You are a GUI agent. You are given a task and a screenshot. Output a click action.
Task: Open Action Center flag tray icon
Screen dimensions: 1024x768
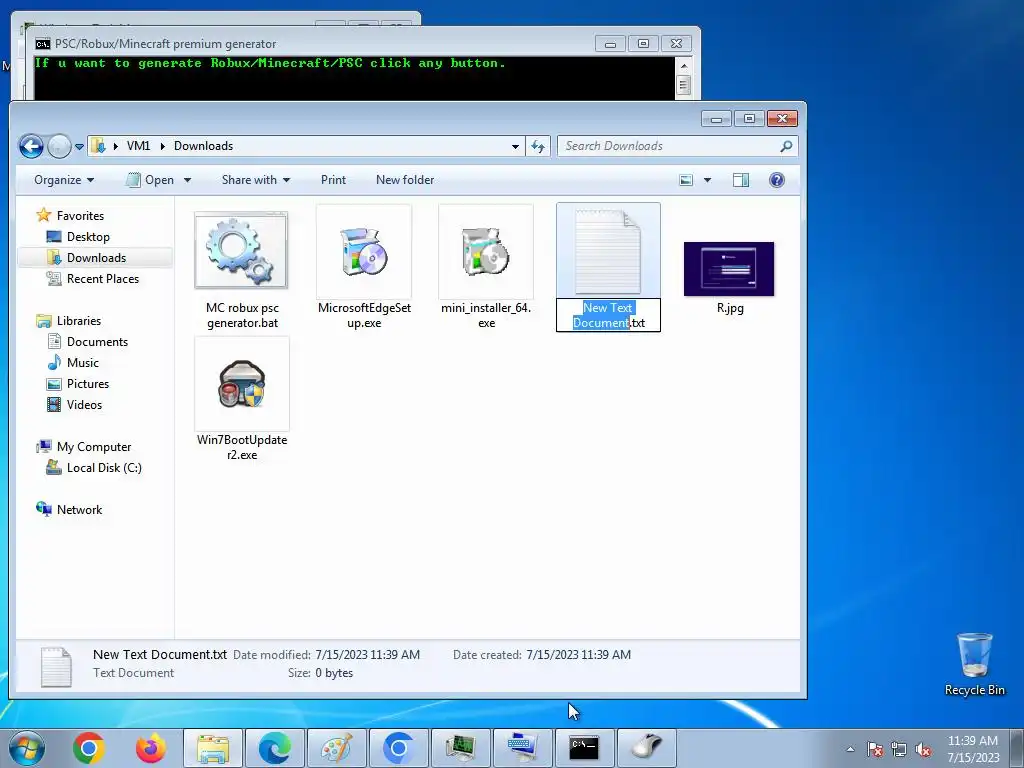tap(875, 749)
